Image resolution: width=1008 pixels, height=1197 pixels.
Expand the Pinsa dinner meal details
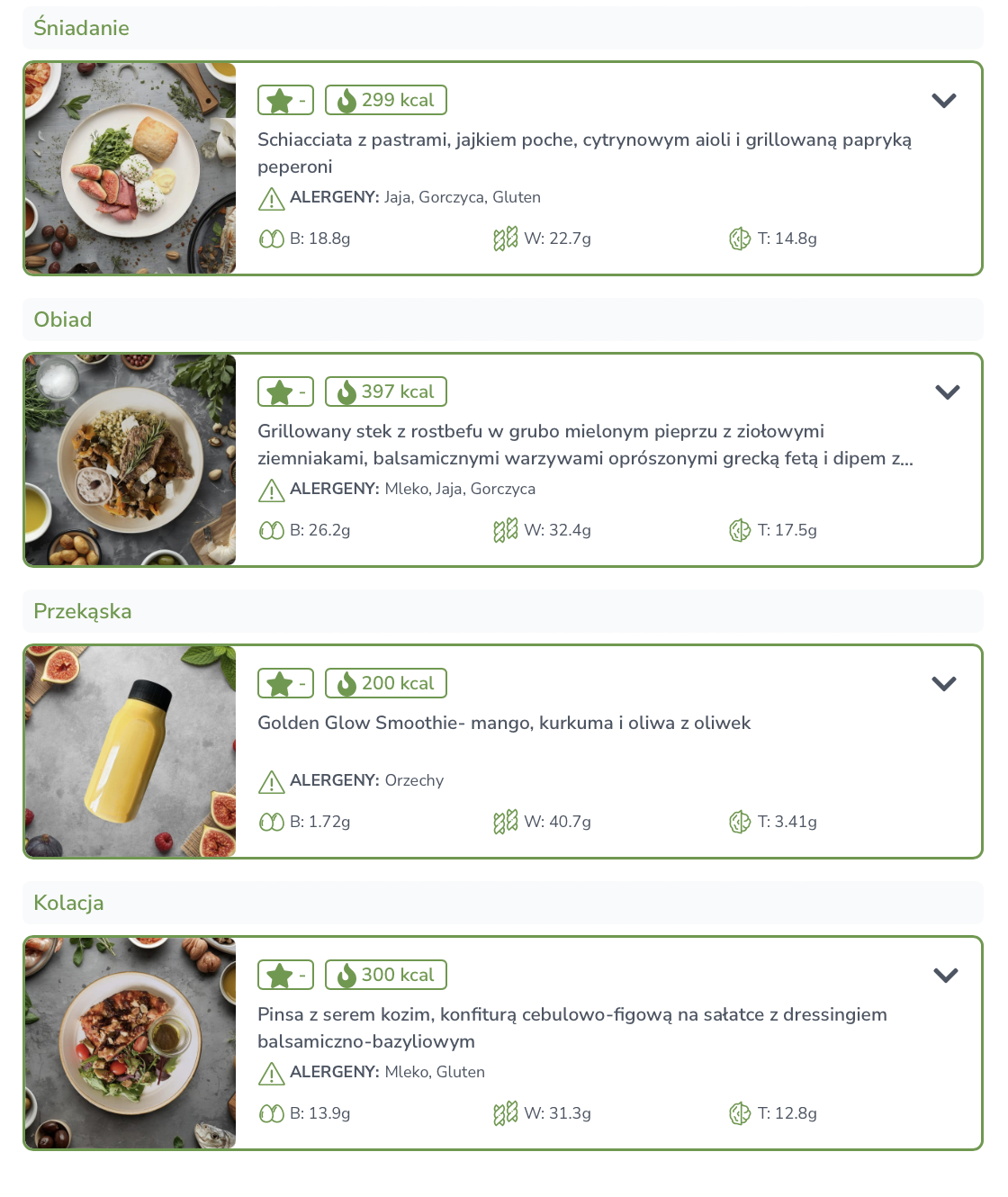coord(945,976)
